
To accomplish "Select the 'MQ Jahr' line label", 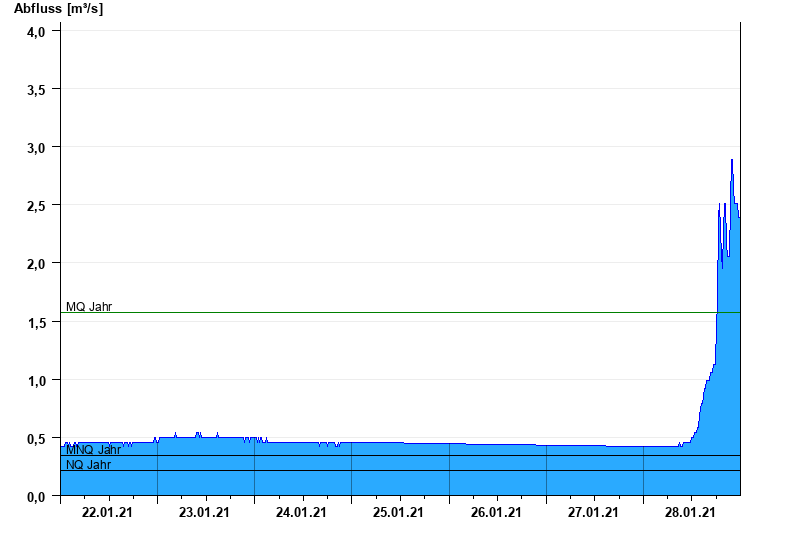I will (x=89, y=306).
